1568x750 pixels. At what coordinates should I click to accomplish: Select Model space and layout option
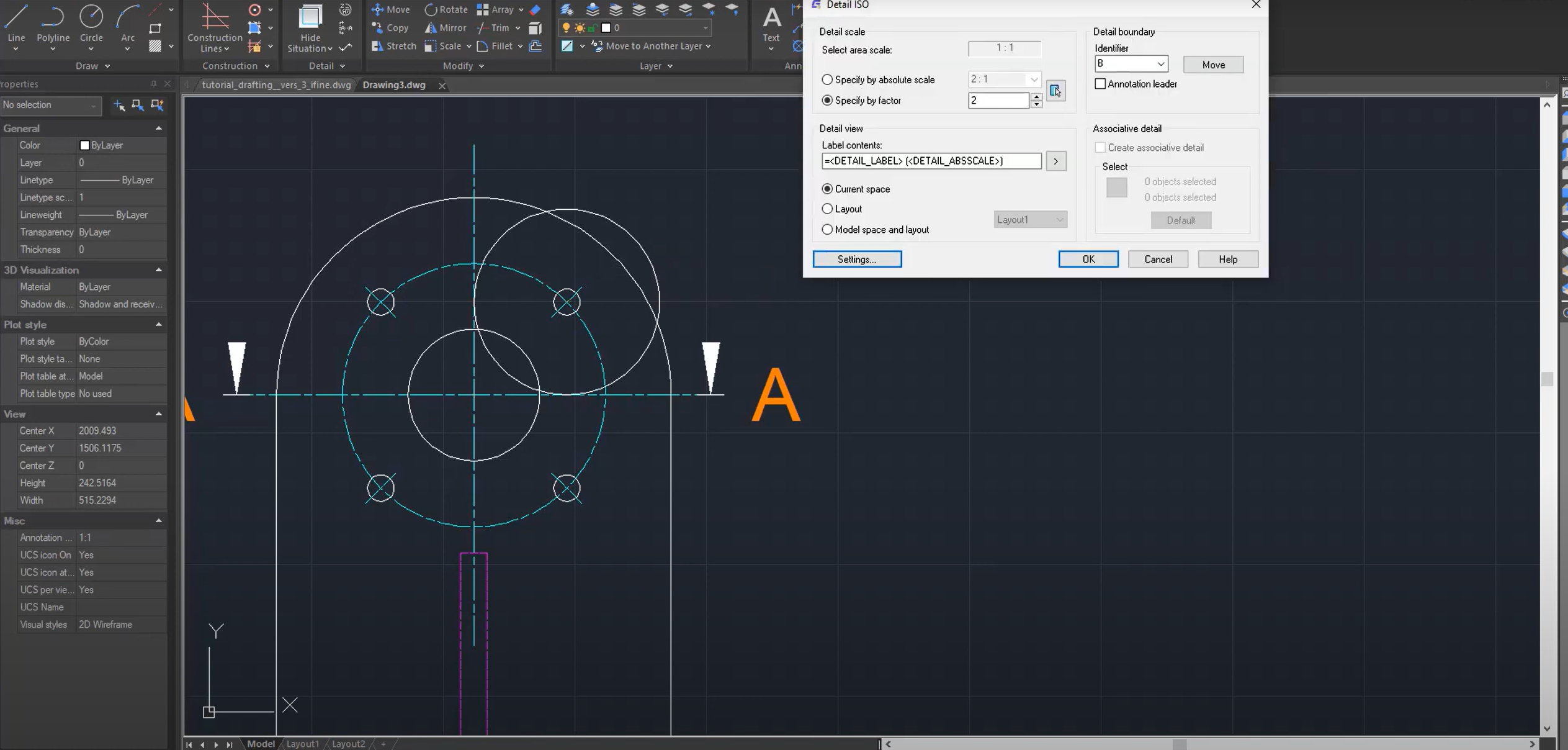875,229
